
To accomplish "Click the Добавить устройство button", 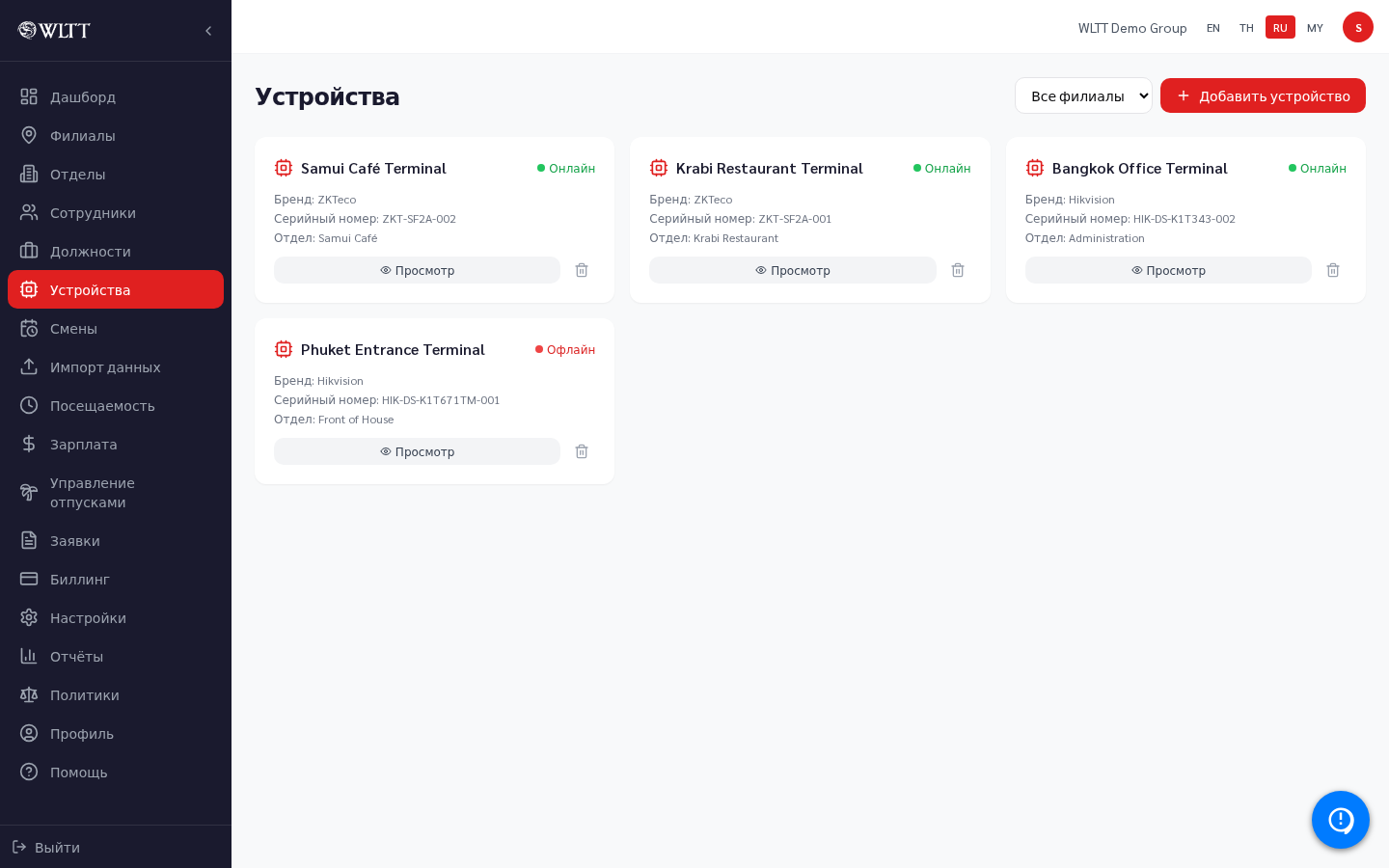I will point(1263,95).
